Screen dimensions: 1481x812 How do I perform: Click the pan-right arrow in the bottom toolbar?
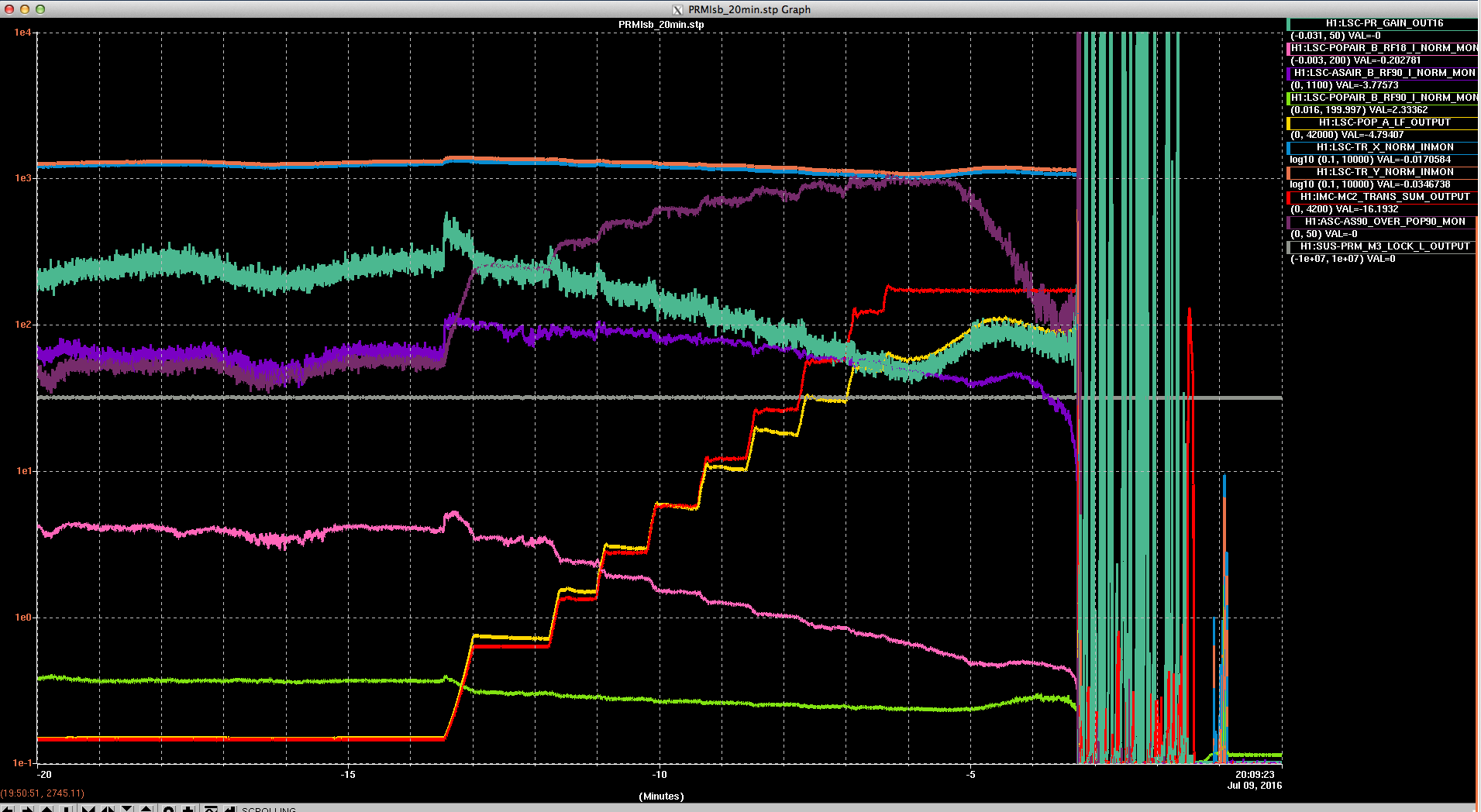[27, 809]
